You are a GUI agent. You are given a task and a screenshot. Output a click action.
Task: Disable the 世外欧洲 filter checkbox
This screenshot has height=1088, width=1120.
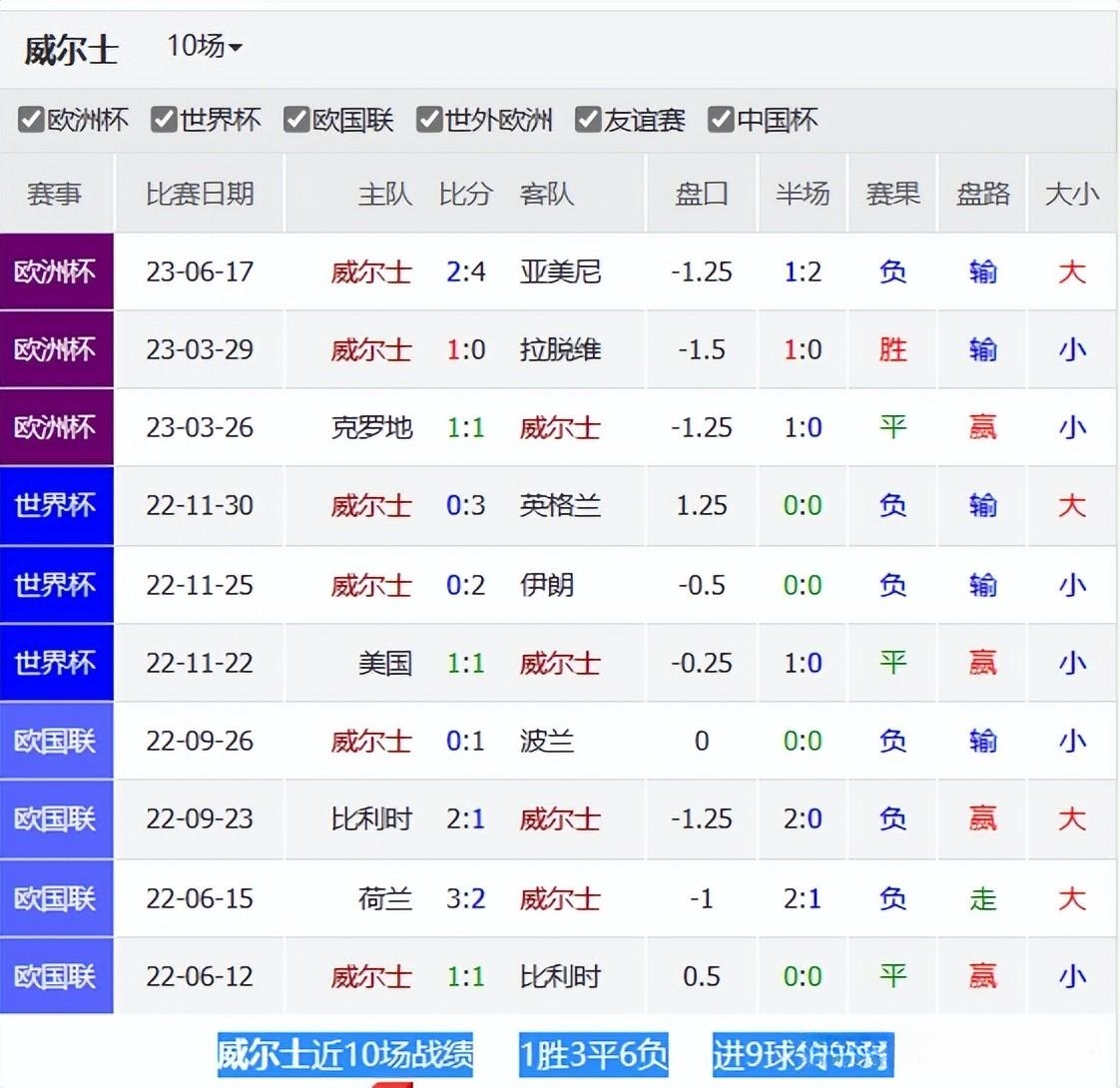429,120
